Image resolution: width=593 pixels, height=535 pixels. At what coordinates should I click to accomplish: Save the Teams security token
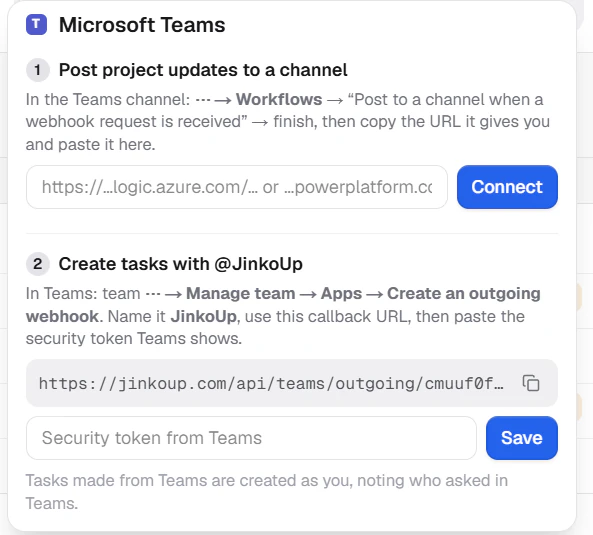click(x=522, y=438)
